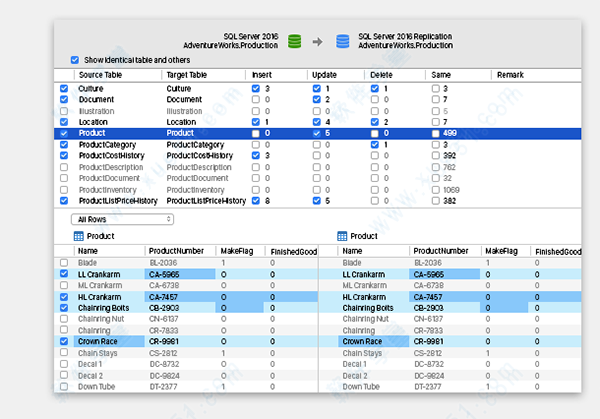
Task: Click the green source database icon
Action: click(295, 41)
